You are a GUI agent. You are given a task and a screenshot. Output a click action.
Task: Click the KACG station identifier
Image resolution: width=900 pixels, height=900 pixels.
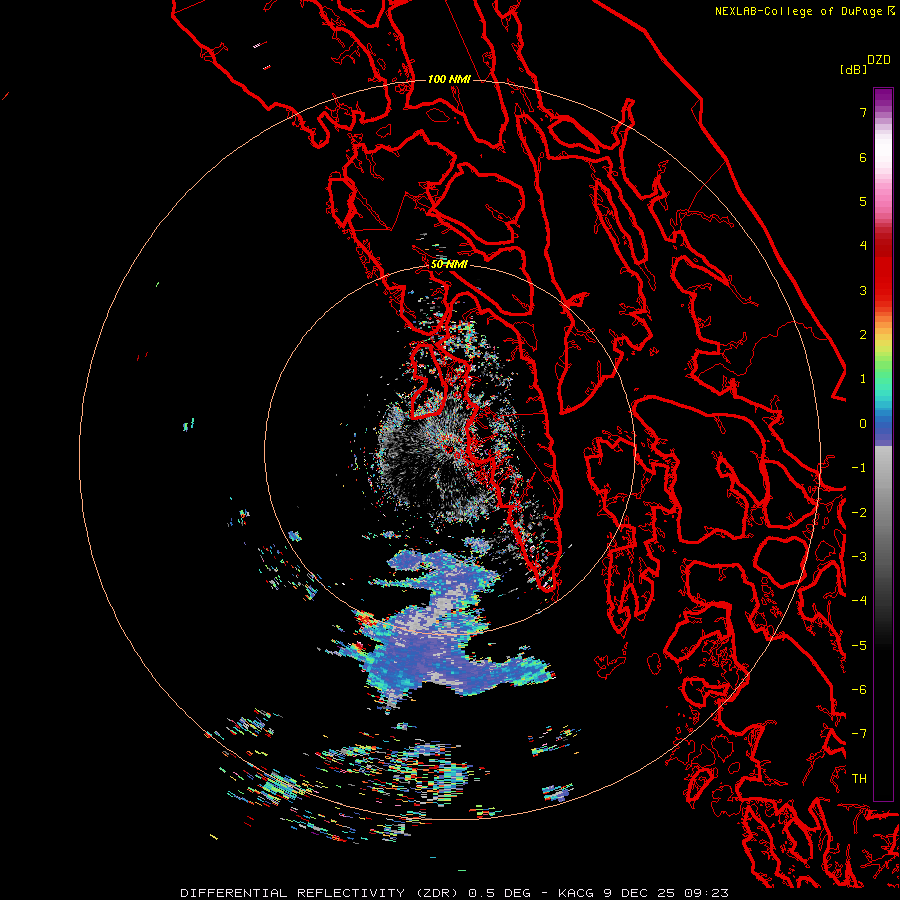[x=577, y=893]
